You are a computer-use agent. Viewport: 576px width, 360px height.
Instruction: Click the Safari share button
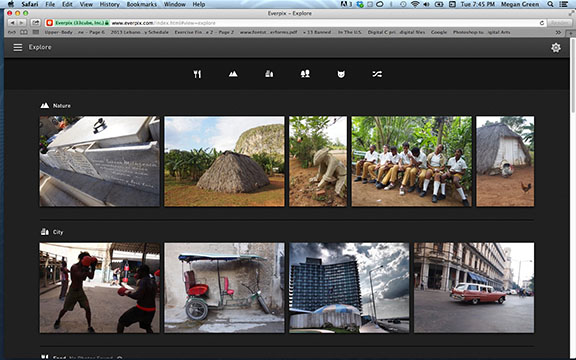coord(36,23)
